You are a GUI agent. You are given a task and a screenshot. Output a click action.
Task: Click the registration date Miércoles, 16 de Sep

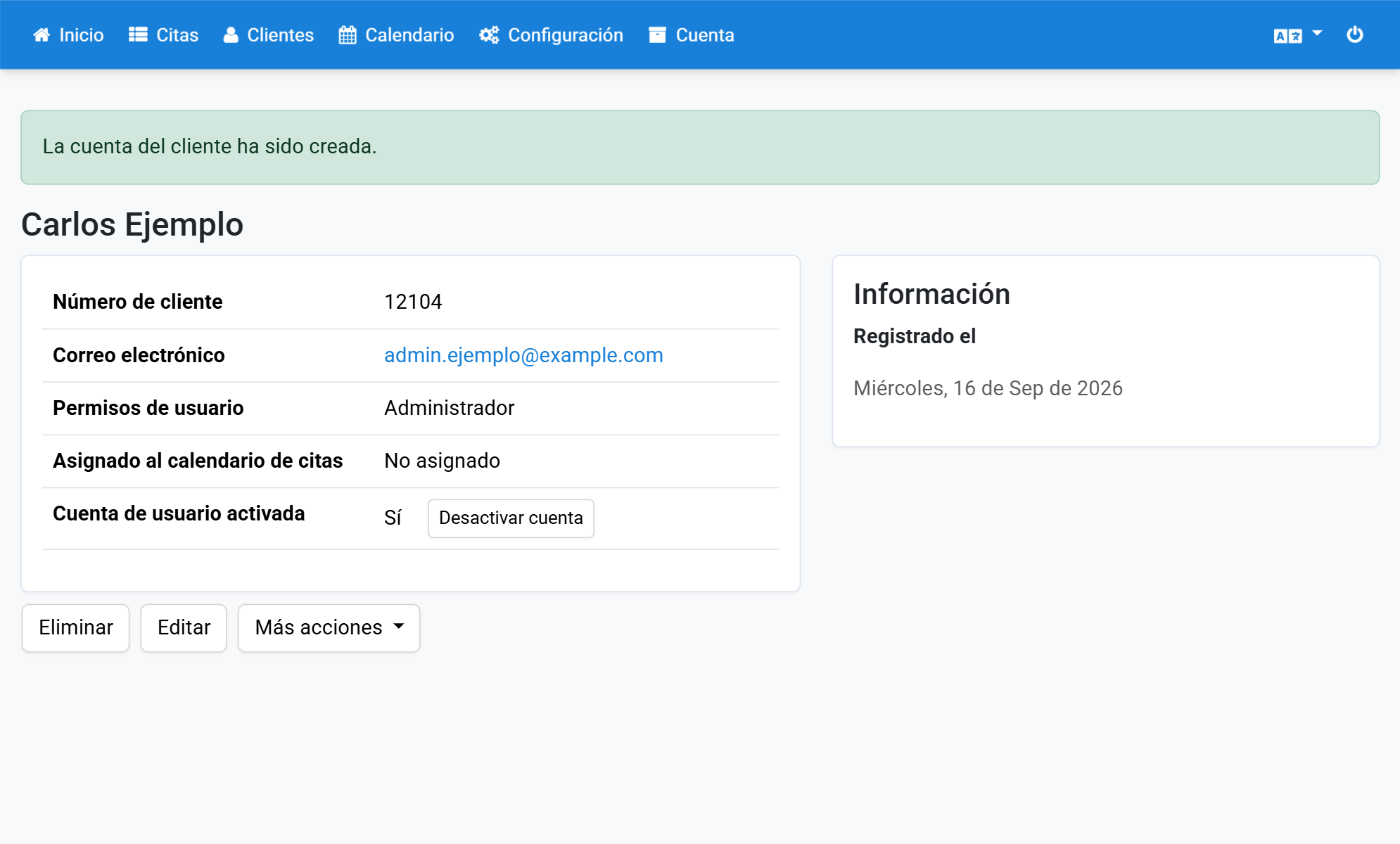(x=988, y=388)
